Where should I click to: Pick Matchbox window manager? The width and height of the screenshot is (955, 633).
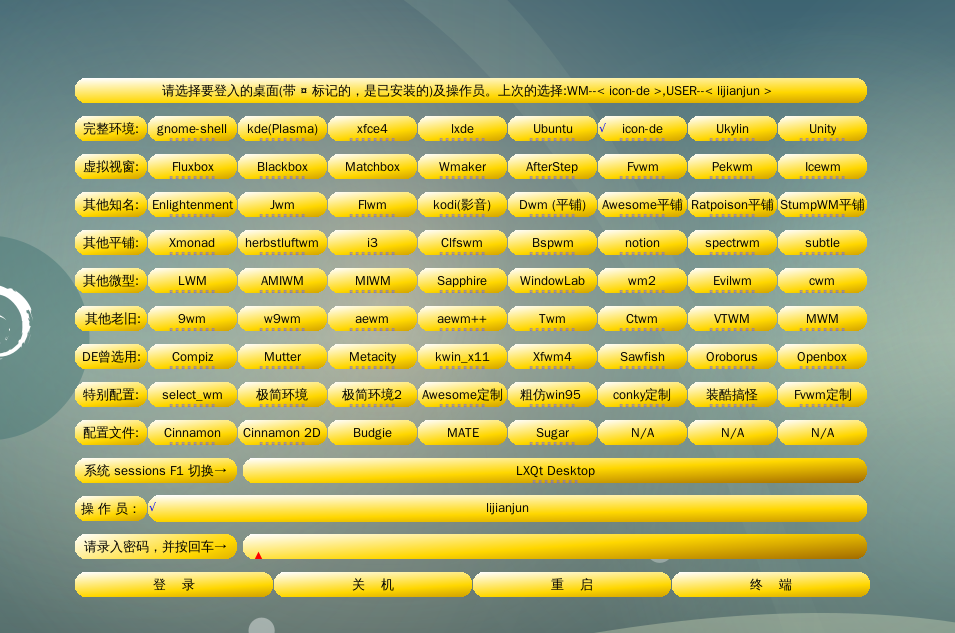(372, 166)
